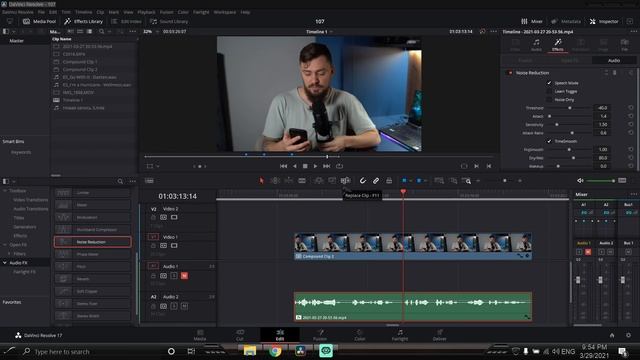This screenshot has height=360, width=640.
Task: Open the Edit Index panel
Action: point(127,21)
